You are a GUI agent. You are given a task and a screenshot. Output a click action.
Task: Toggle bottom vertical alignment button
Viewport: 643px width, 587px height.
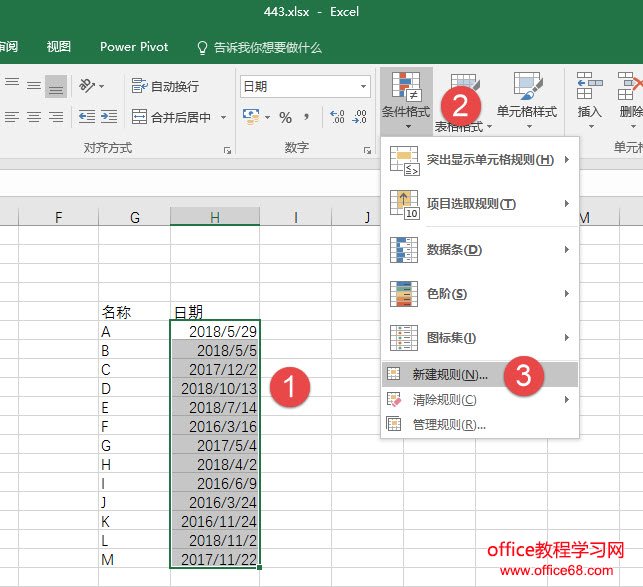(56, 86)
